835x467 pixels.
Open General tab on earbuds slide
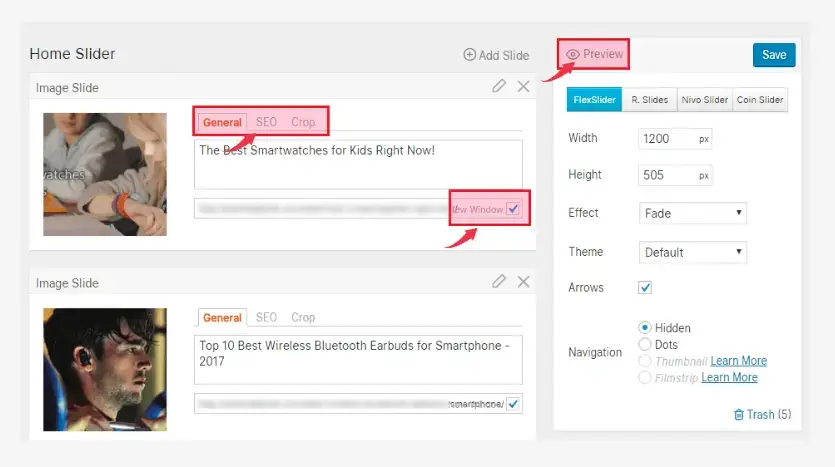[x=222, y=318]
